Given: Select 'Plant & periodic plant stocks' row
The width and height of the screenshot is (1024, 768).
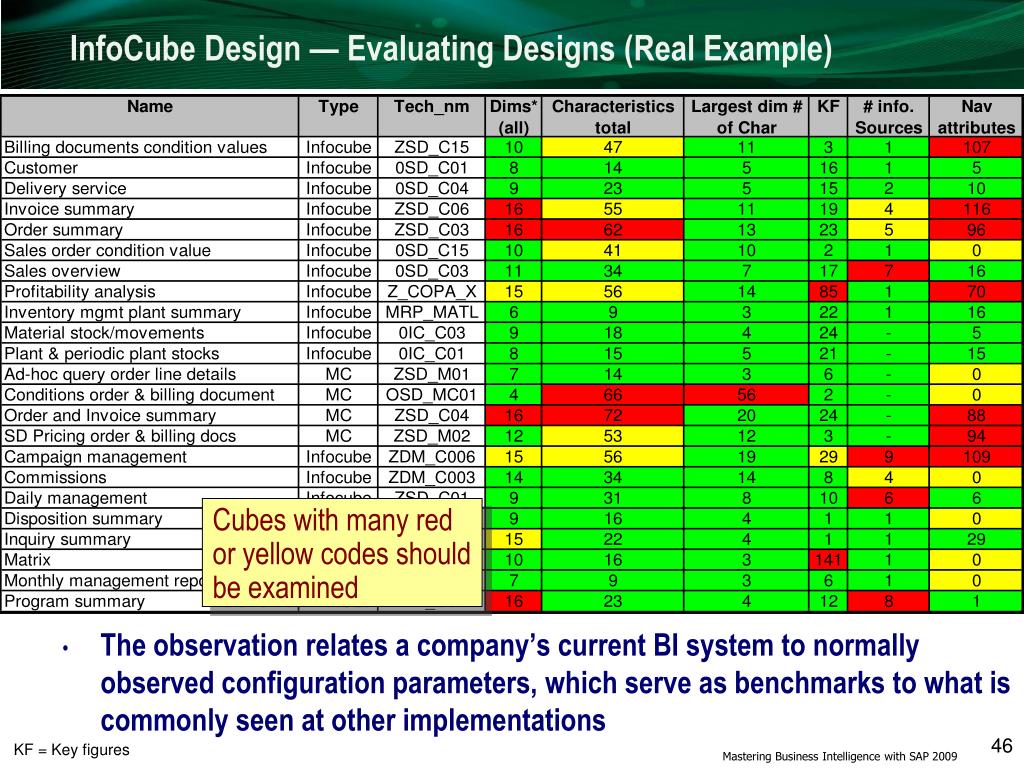Looking at the screenshot, I should [112, 354].
